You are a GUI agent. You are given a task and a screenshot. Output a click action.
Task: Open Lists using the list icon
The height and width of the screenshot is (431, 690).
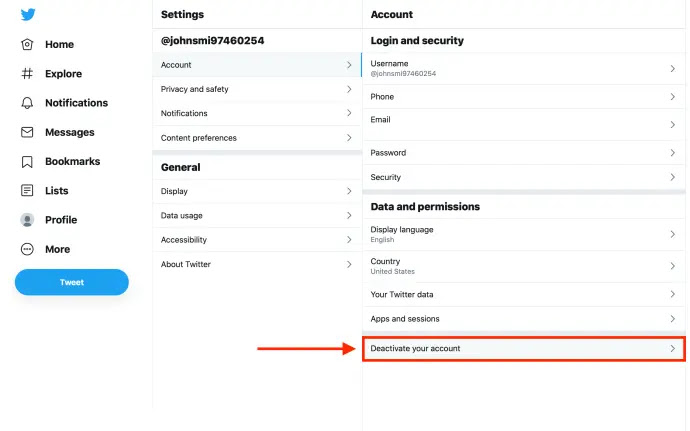tap(27, 191)
